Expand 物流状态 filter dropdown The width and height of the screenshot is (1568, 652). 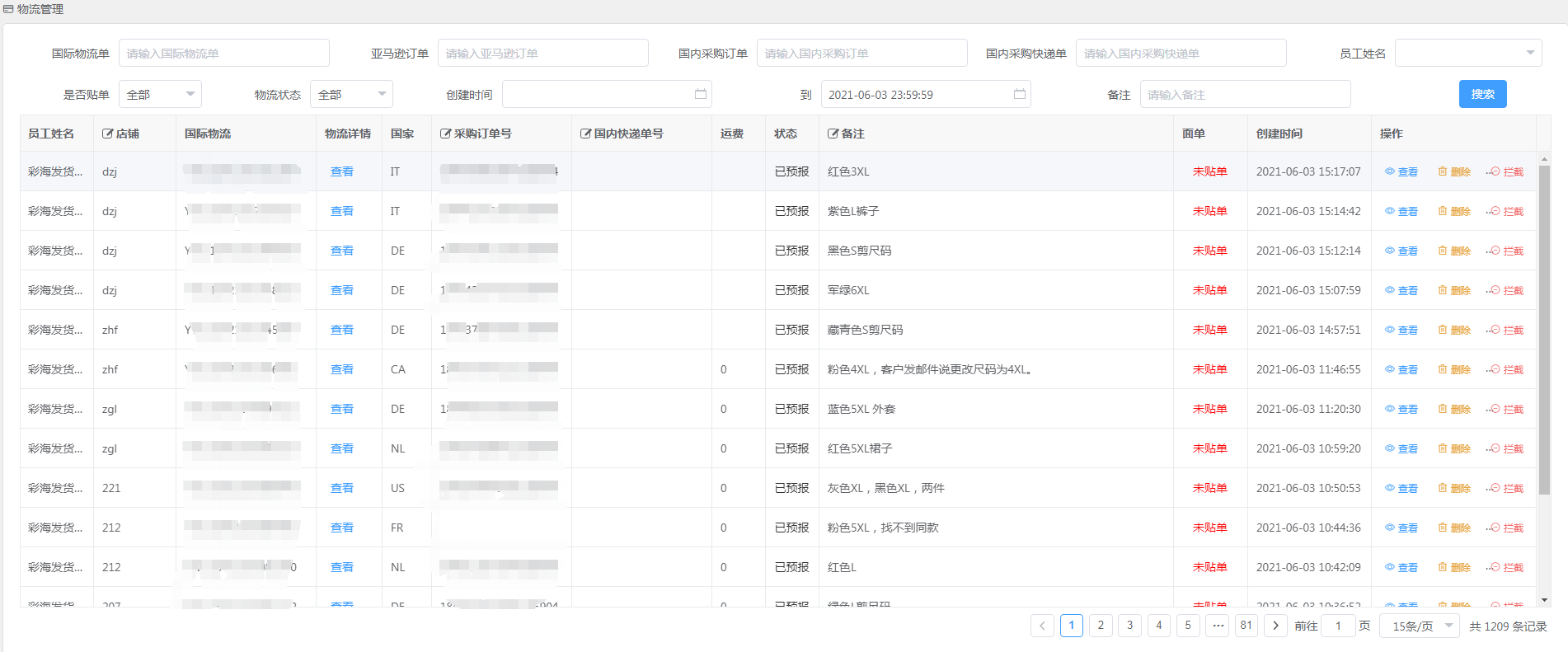pos(351,95)
